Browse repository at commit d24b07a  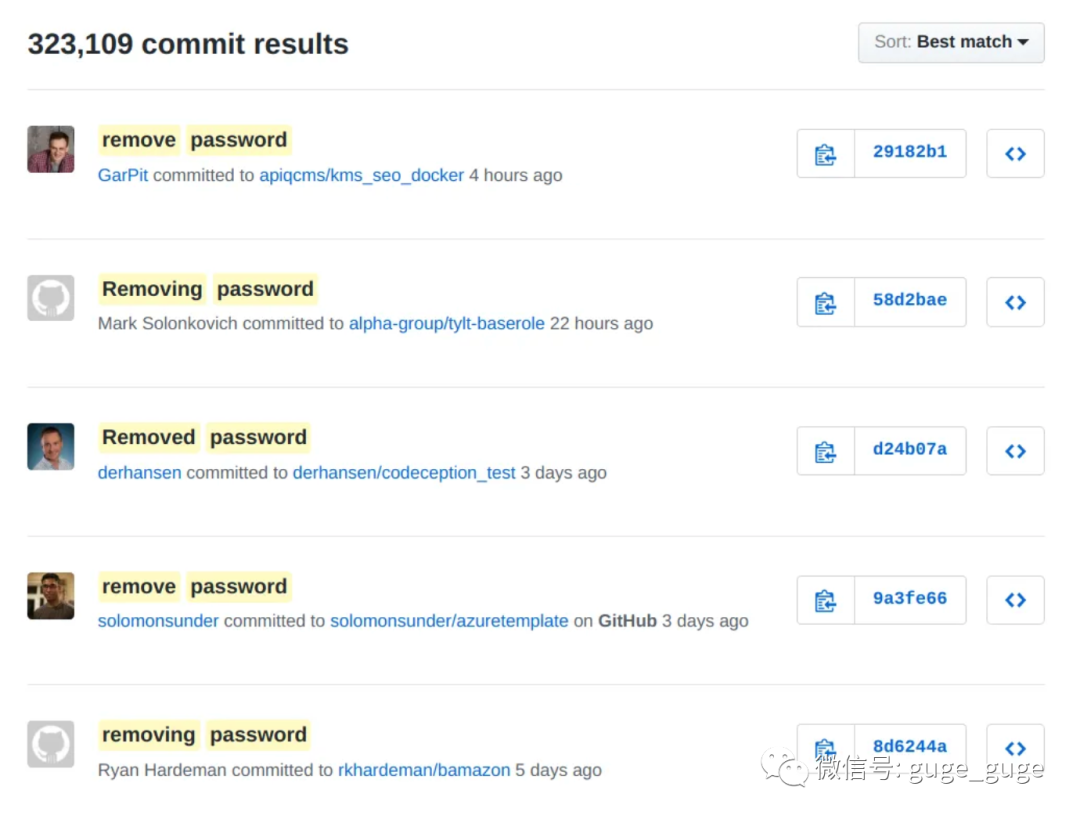[1015, 451]
